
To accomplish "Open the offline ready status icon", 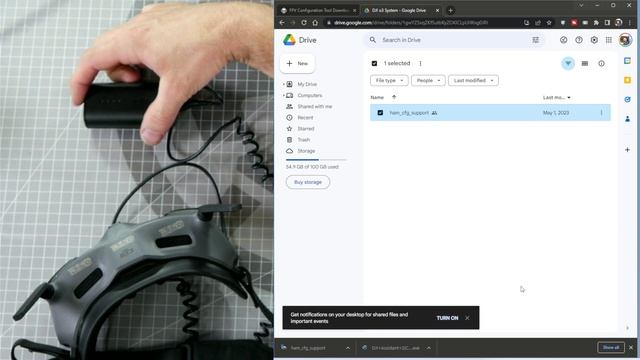I will click(564, 40).
